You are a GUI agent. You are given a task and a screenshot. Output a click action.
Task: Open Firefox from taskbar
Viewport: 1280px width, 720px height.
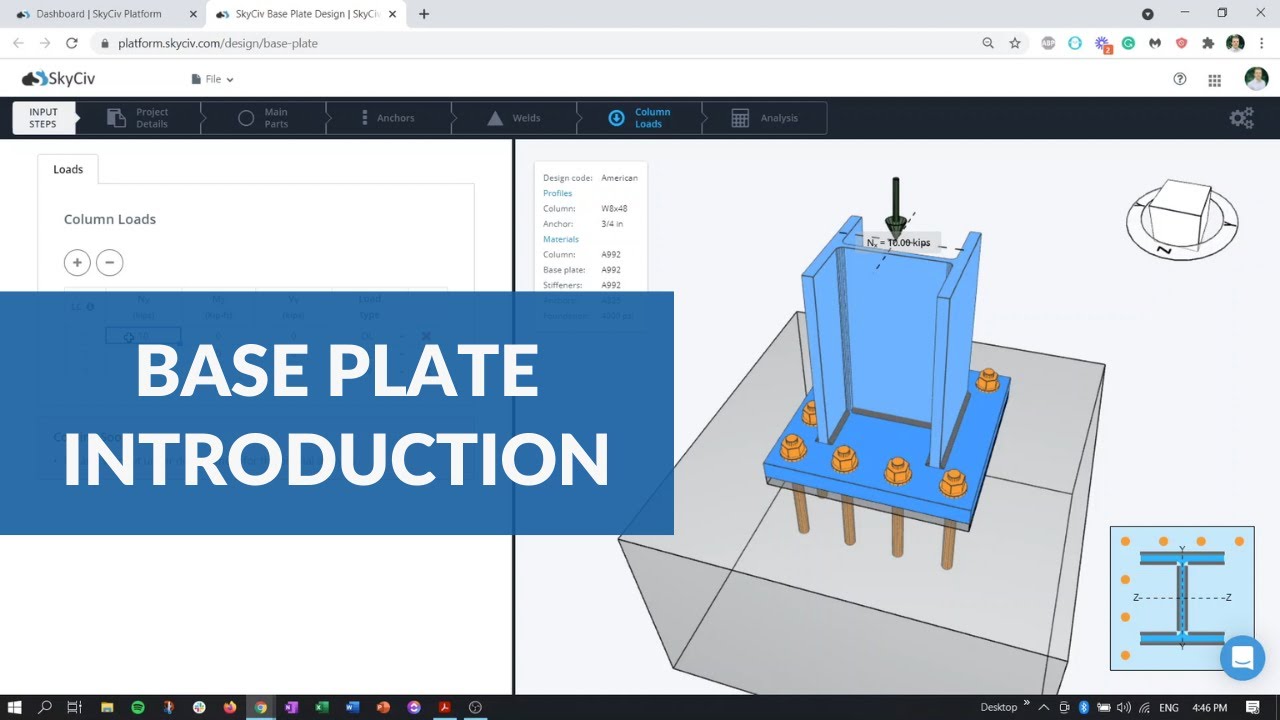click(x=230, y=707)
